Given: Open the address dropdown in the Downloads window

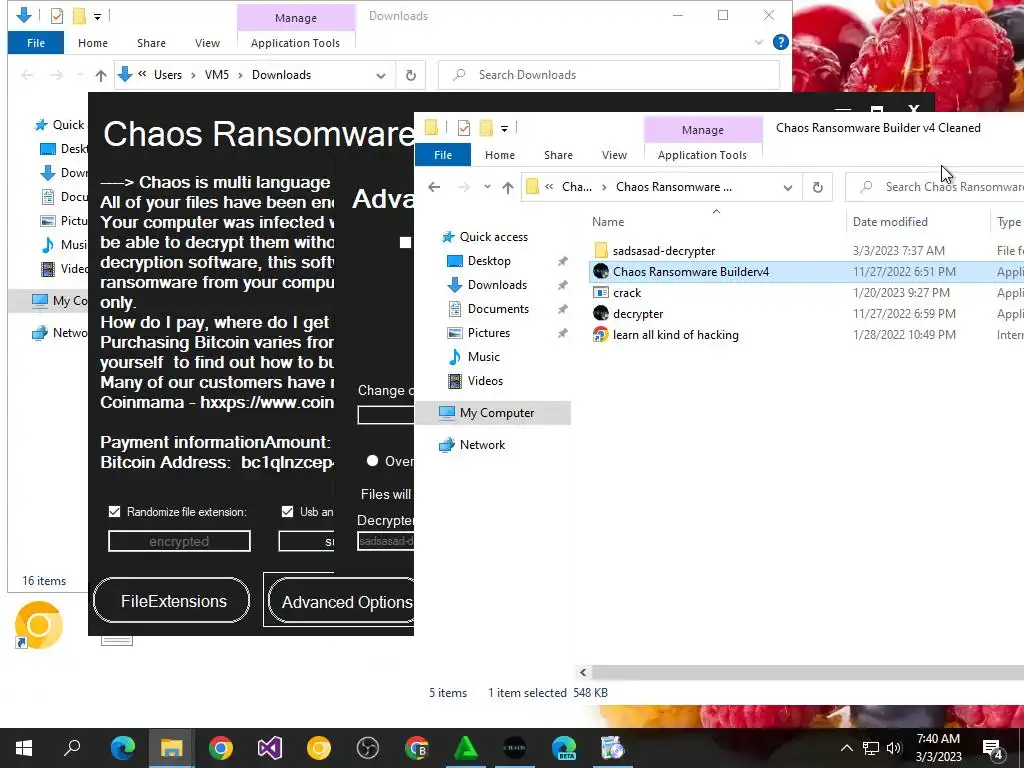Looking at the screenshot, I should [381, 75].
